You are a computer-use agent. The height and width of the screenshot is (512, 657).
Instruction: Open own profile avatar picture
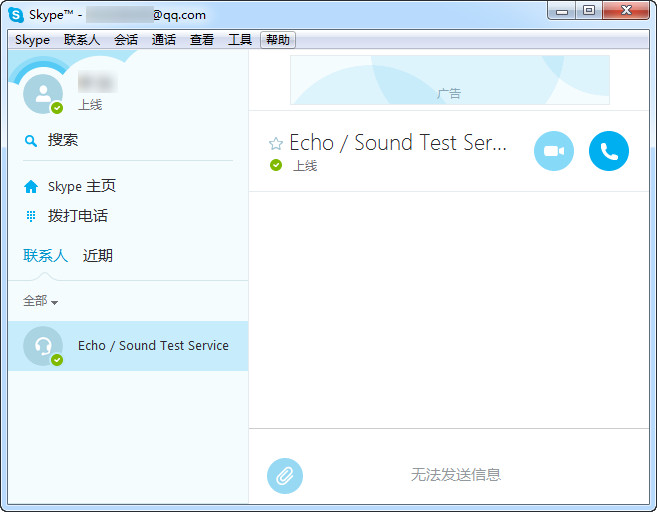pyautogui.click(x=43, y=94)
